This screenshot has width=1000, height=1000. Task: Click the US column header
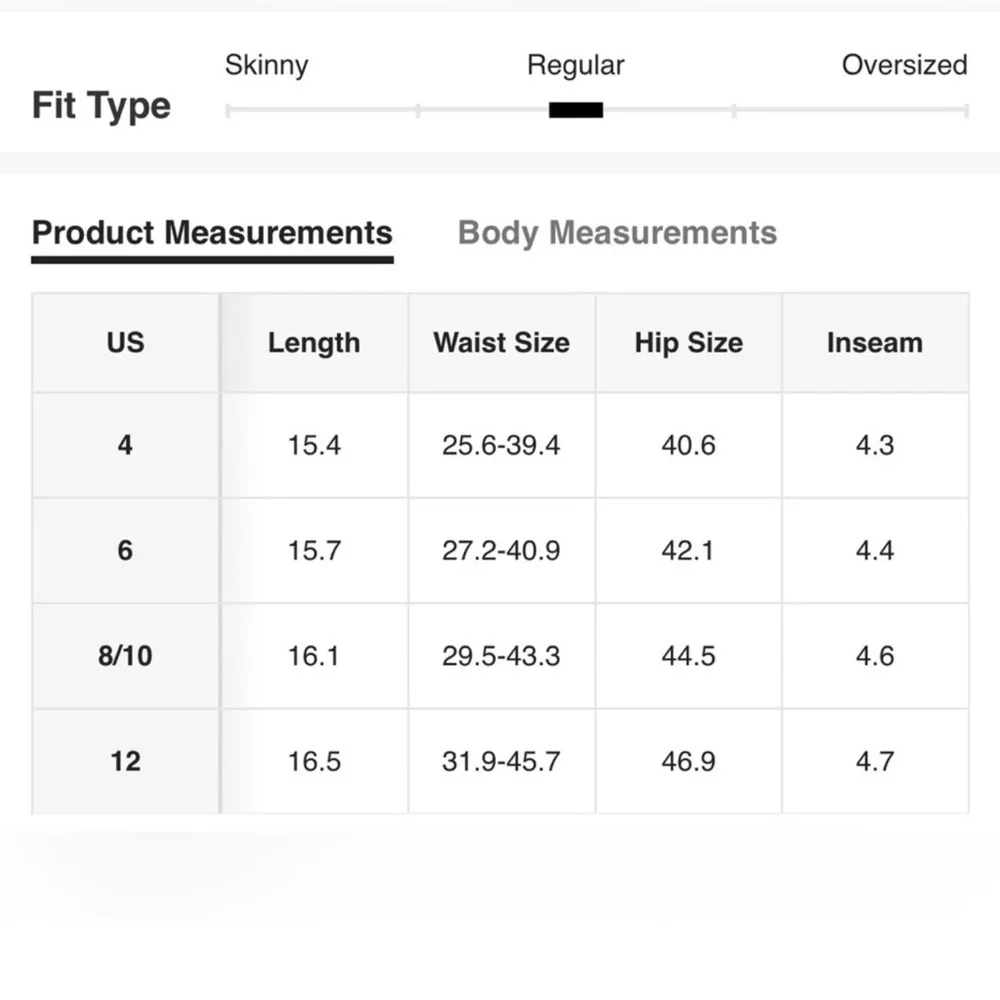tap(126, 342)
